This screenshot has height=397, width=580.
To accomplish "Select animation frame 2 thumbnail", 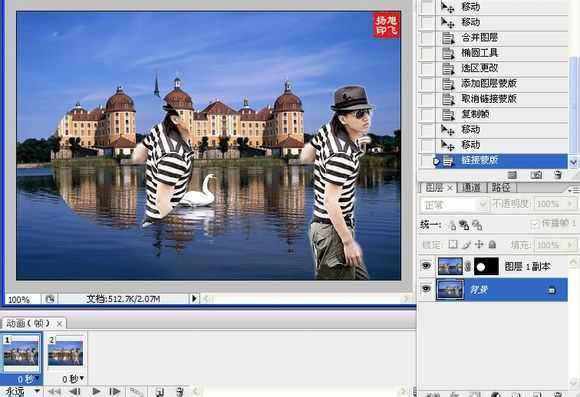I will [65, 353].
